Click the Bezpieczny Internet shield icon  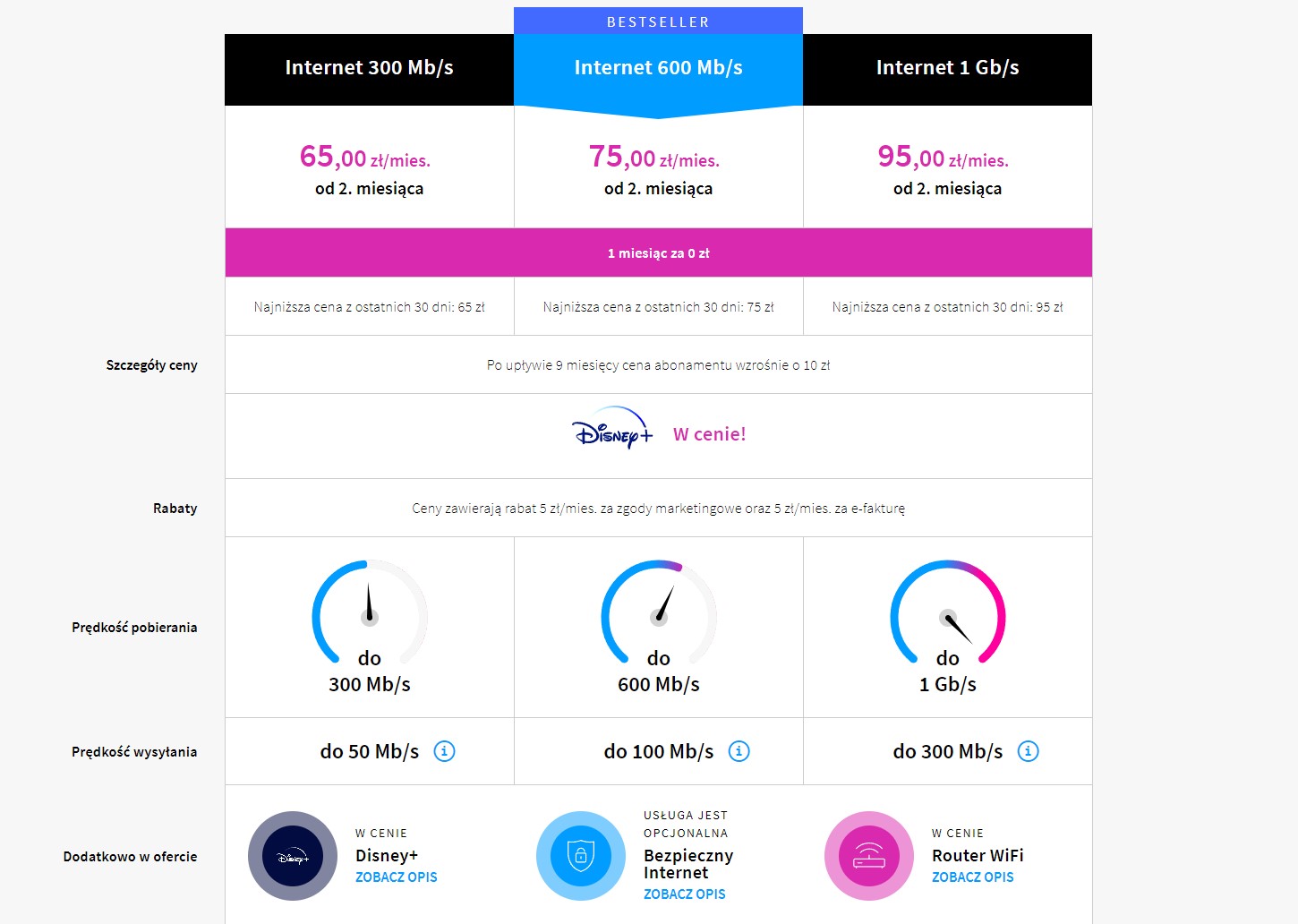pyautogui.click(x=581, y=856)
